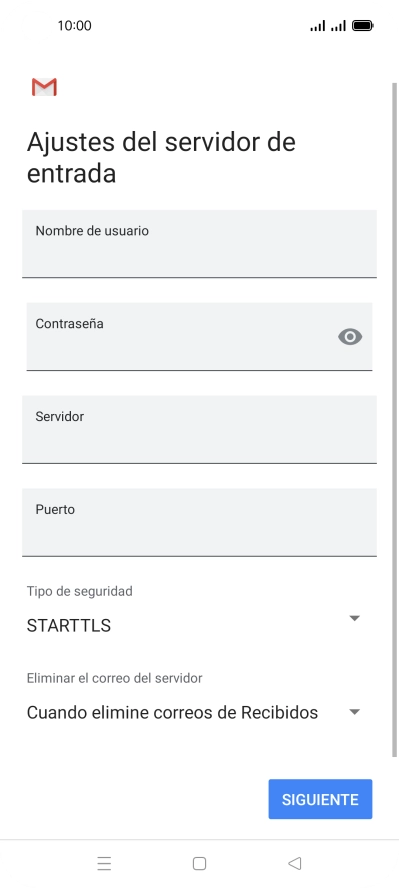Toggle password visibility eye icon
The image size is (399, 888).
(350, 337)
